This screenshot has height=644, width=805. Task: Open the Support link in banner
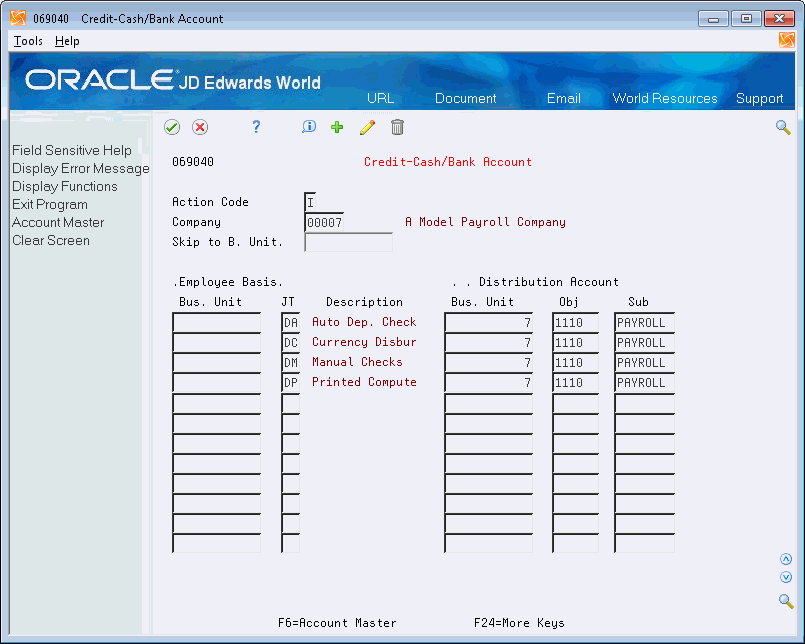(759, 98)
